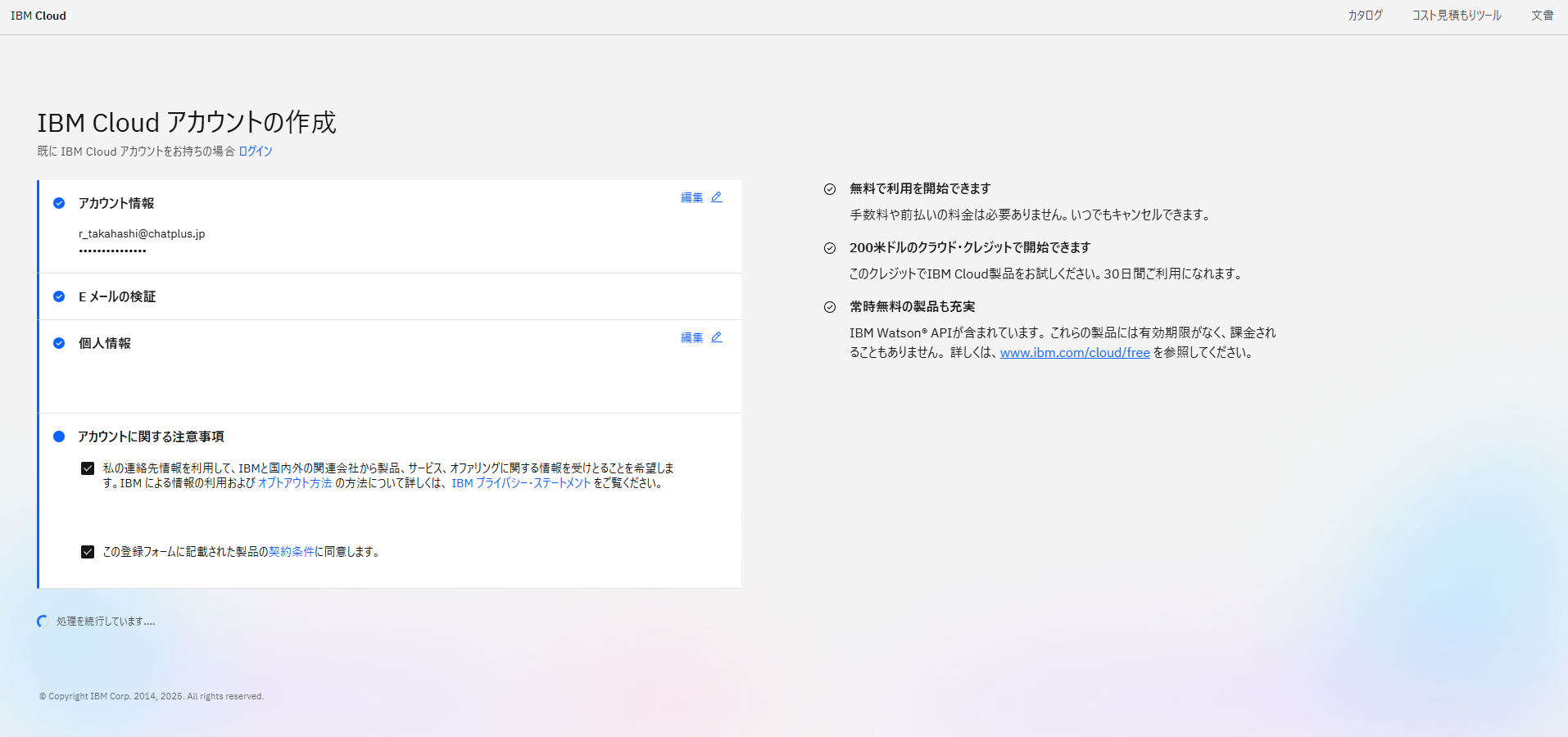Click the blue dot beside アカウントに関する注意事項

click(x=59, y=436)
